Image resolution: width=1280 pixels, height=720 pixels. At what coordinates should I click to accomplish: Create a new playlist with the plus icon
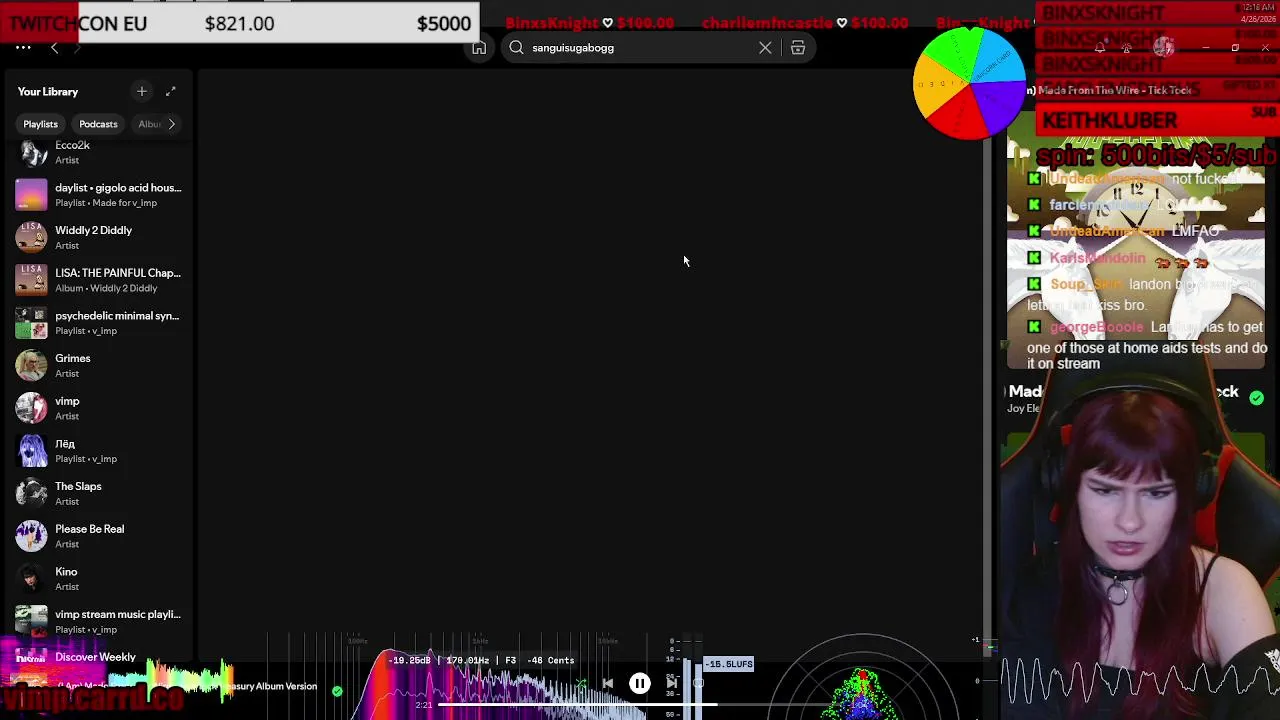[141, 91]
